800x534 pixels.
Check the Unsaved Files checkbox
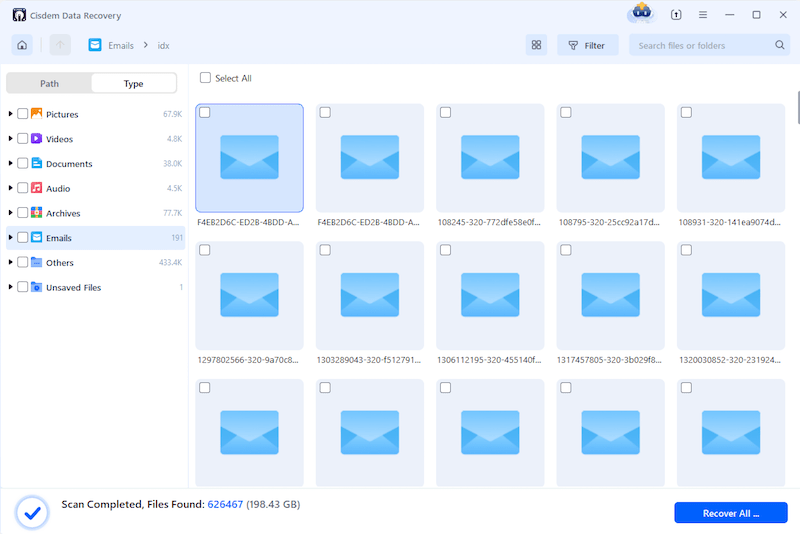pos(22,287)
